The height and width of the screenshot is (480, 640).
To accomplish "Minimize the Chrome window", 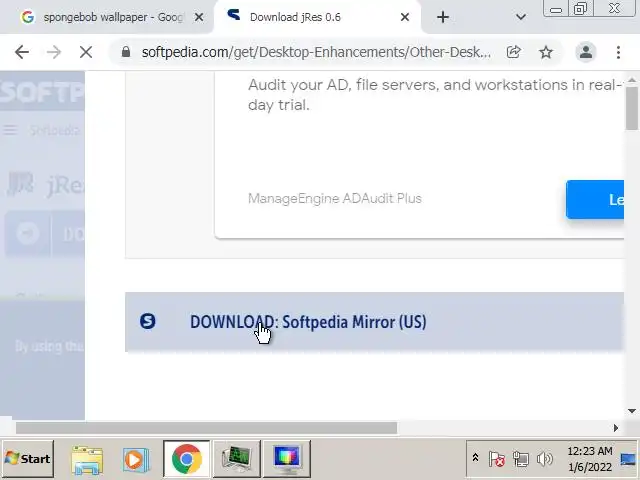I will 556,9.
